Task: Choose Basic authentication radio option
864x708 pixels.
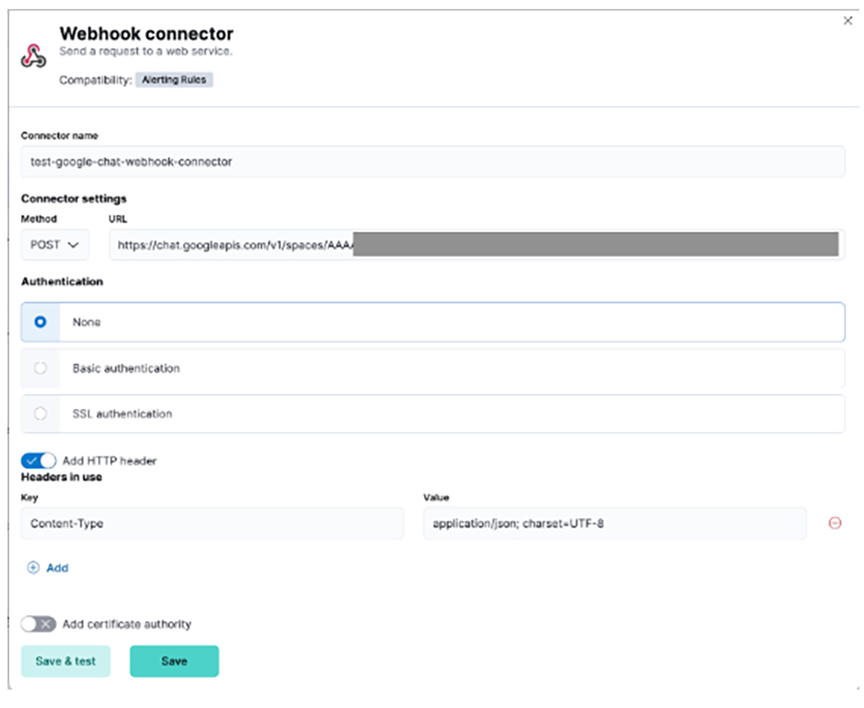Action: (x=41, y=368)
